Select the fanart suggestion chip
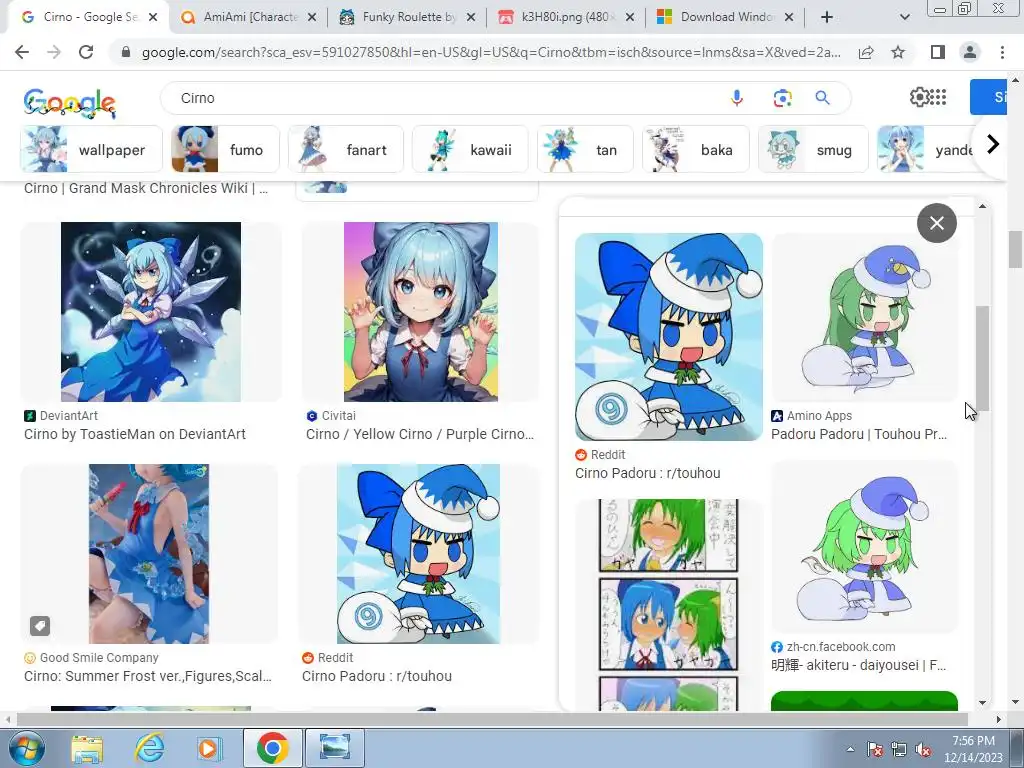1024x768 pixels. pyautogui.click(x=346, y=150)
